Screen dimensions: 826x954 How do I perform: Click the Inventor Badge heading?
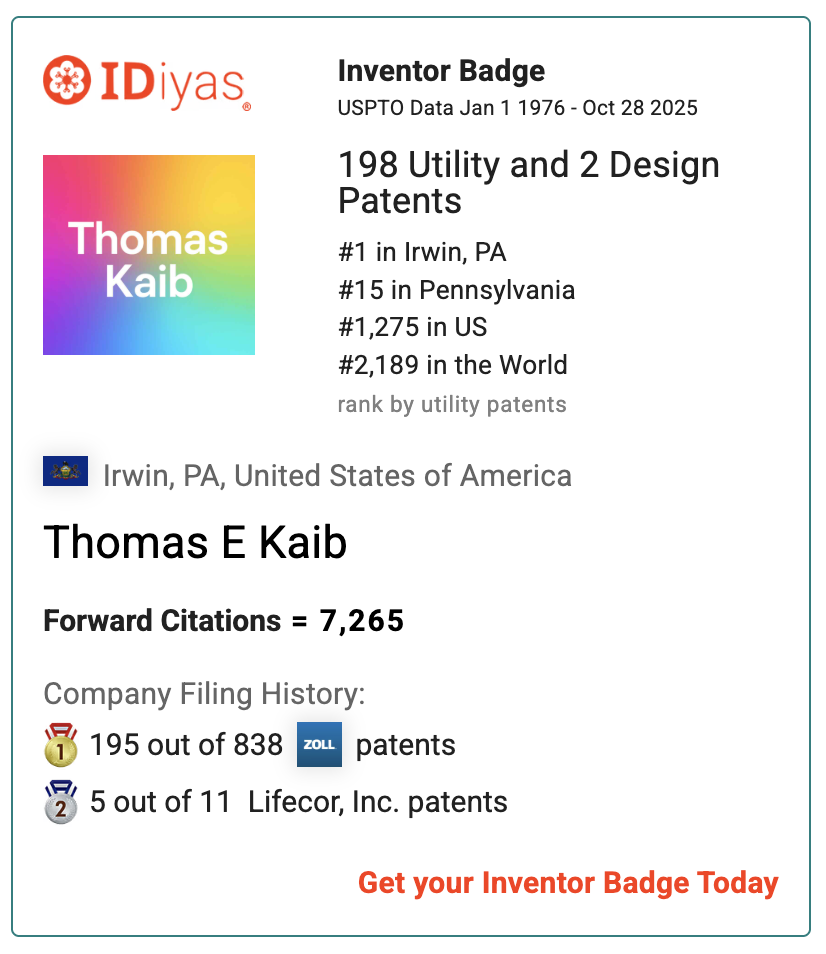tap(441, 72)
